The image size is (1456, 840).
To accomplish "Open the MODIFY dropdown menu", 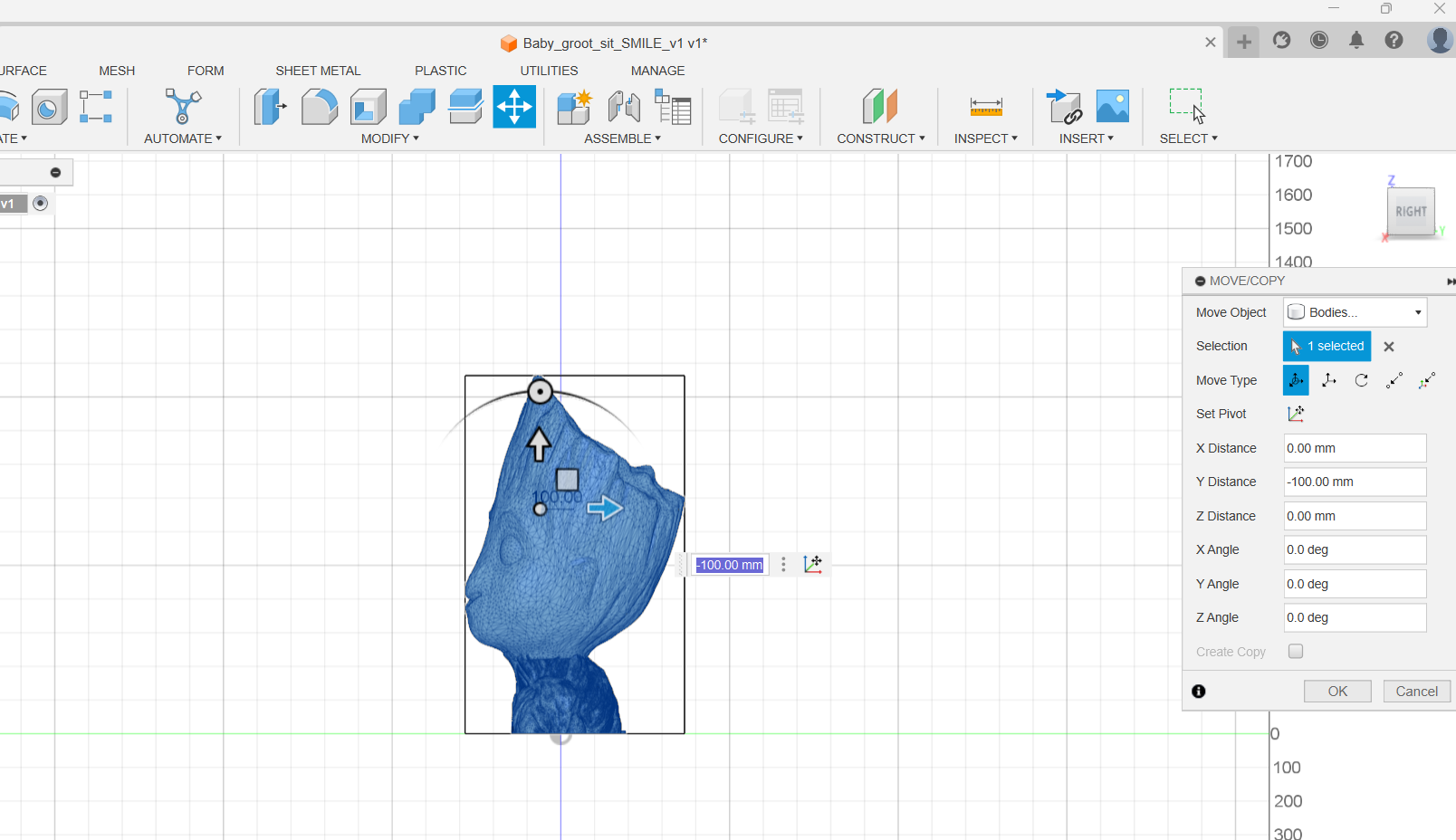I will [x=390, y=138].
